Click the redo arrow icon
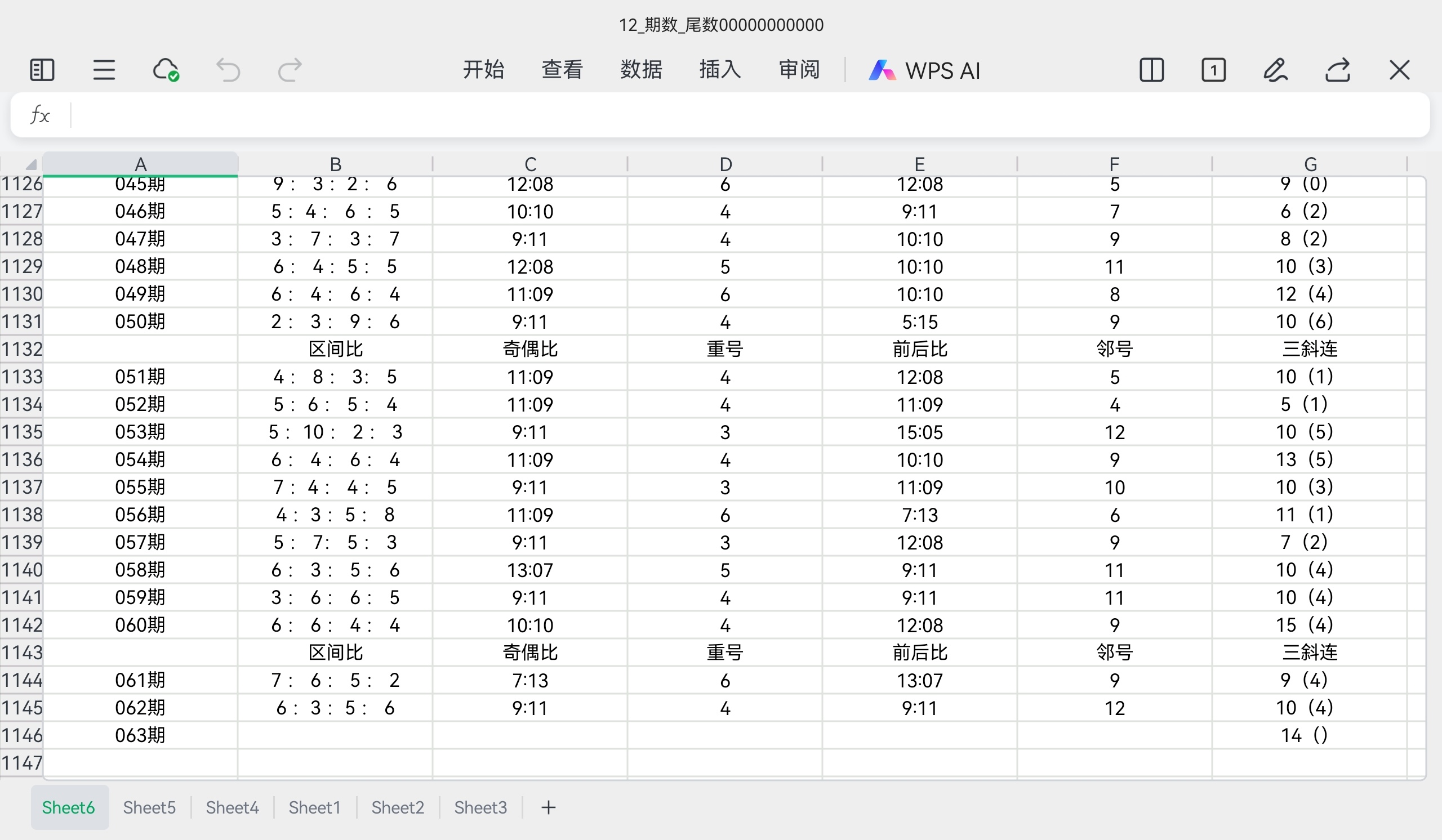The height and width of the screenshot is (840, 1442). (290, 70)
